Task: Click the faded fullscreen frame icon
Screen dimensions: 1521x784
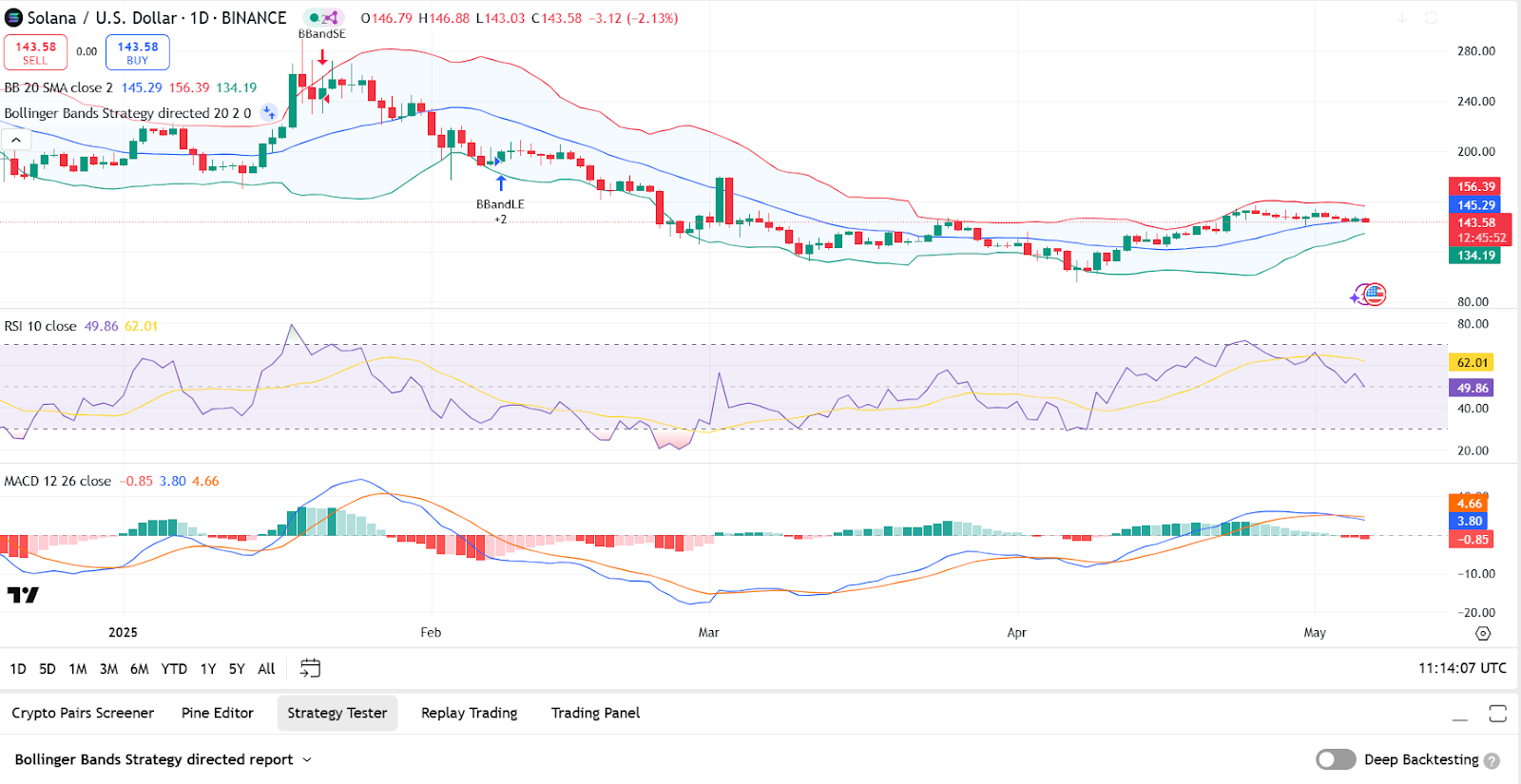Action: click(x=1431, y=18)
